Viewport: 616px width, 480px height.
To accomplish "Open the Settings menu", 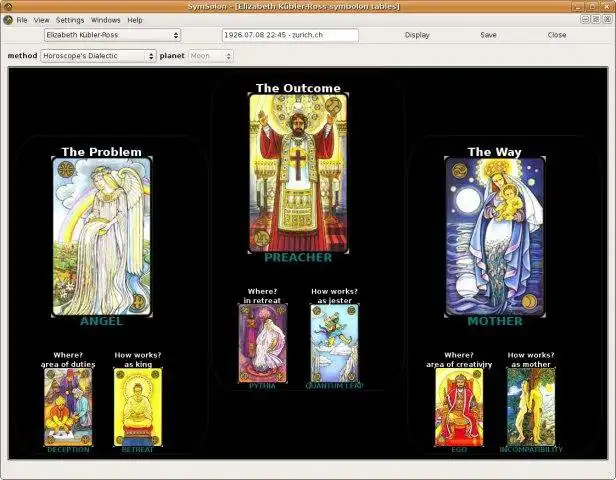I will point(70,20).
